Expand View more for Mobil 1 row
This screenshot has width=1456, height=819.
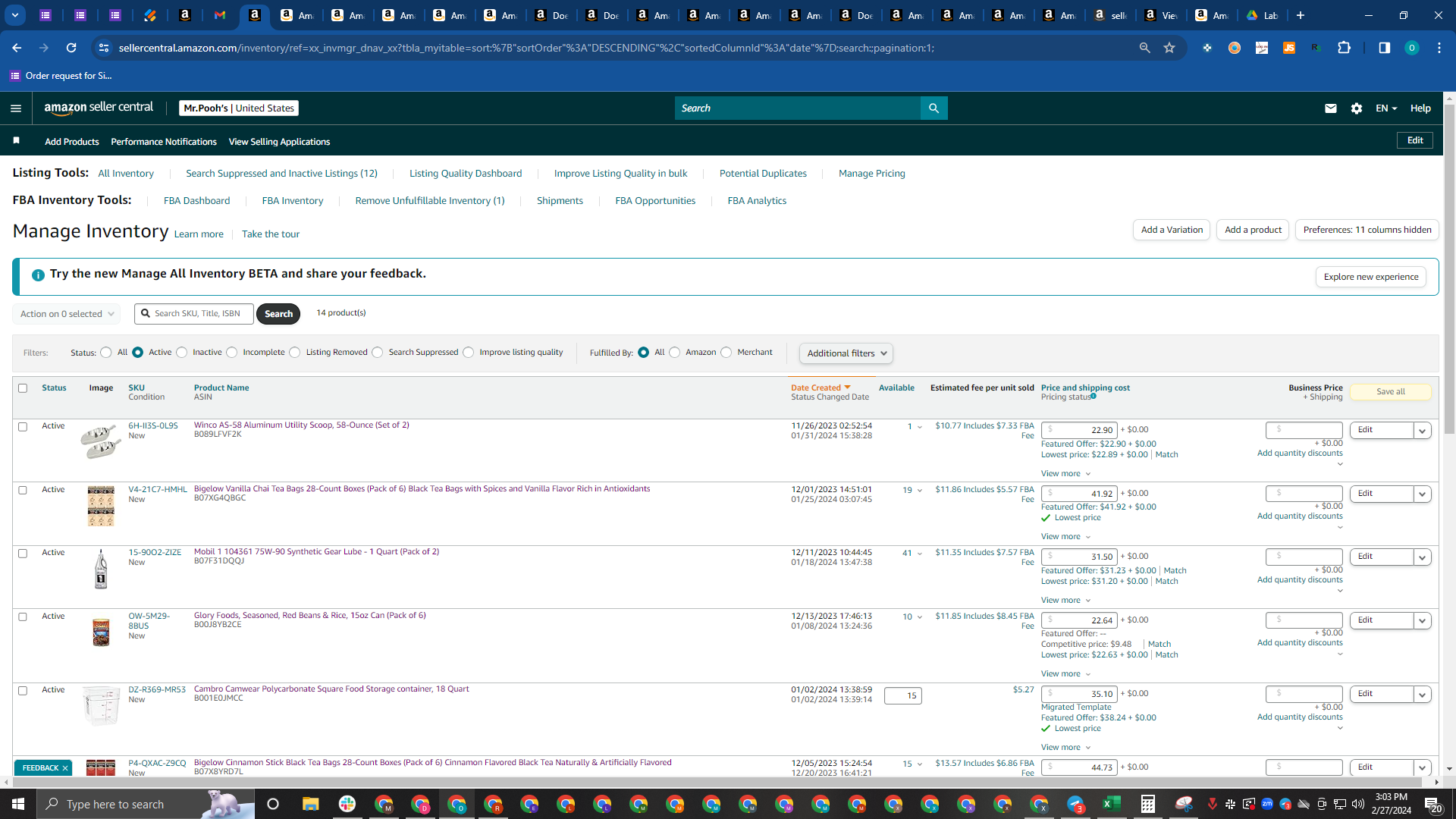pos(1065,601)
